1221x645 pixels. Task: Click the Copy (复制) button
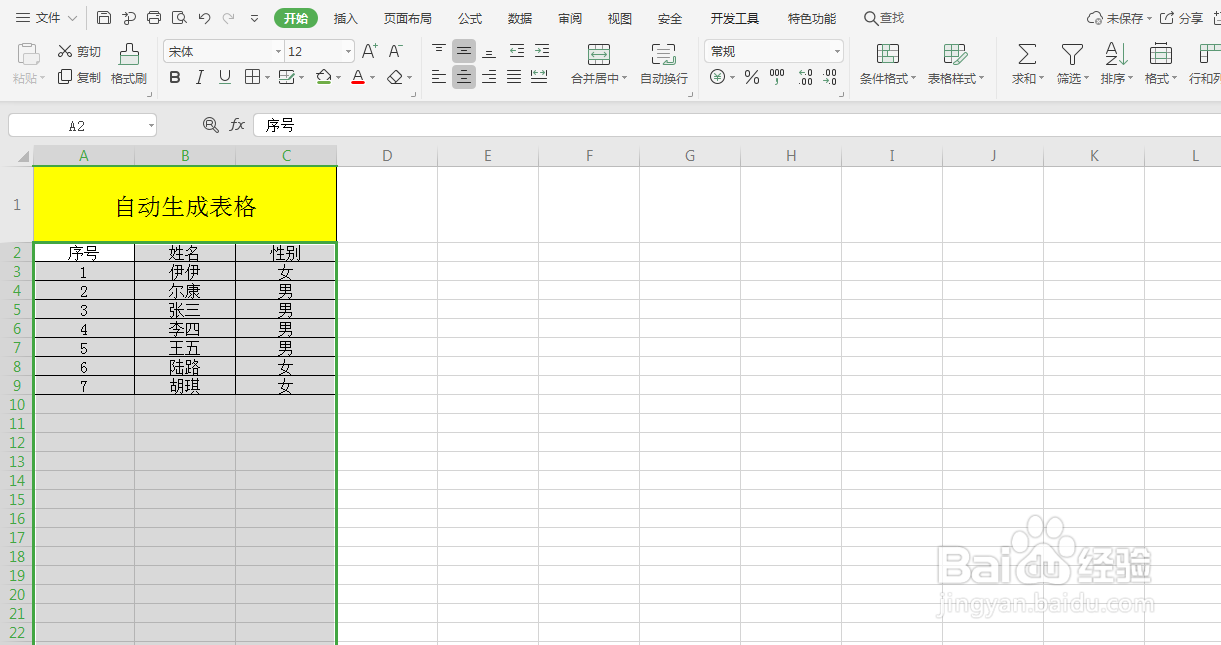(79, 77)
